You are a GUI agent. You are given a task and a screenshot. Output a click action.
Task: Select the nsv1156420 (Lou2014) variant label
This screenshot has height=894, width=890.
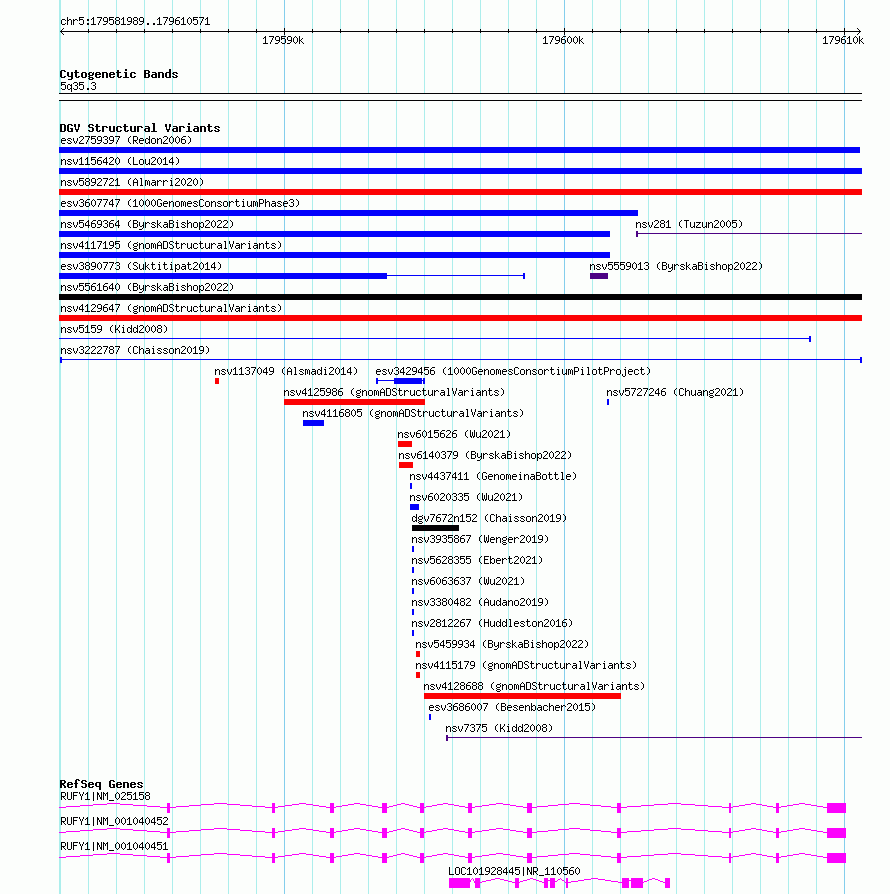(120, 161)
